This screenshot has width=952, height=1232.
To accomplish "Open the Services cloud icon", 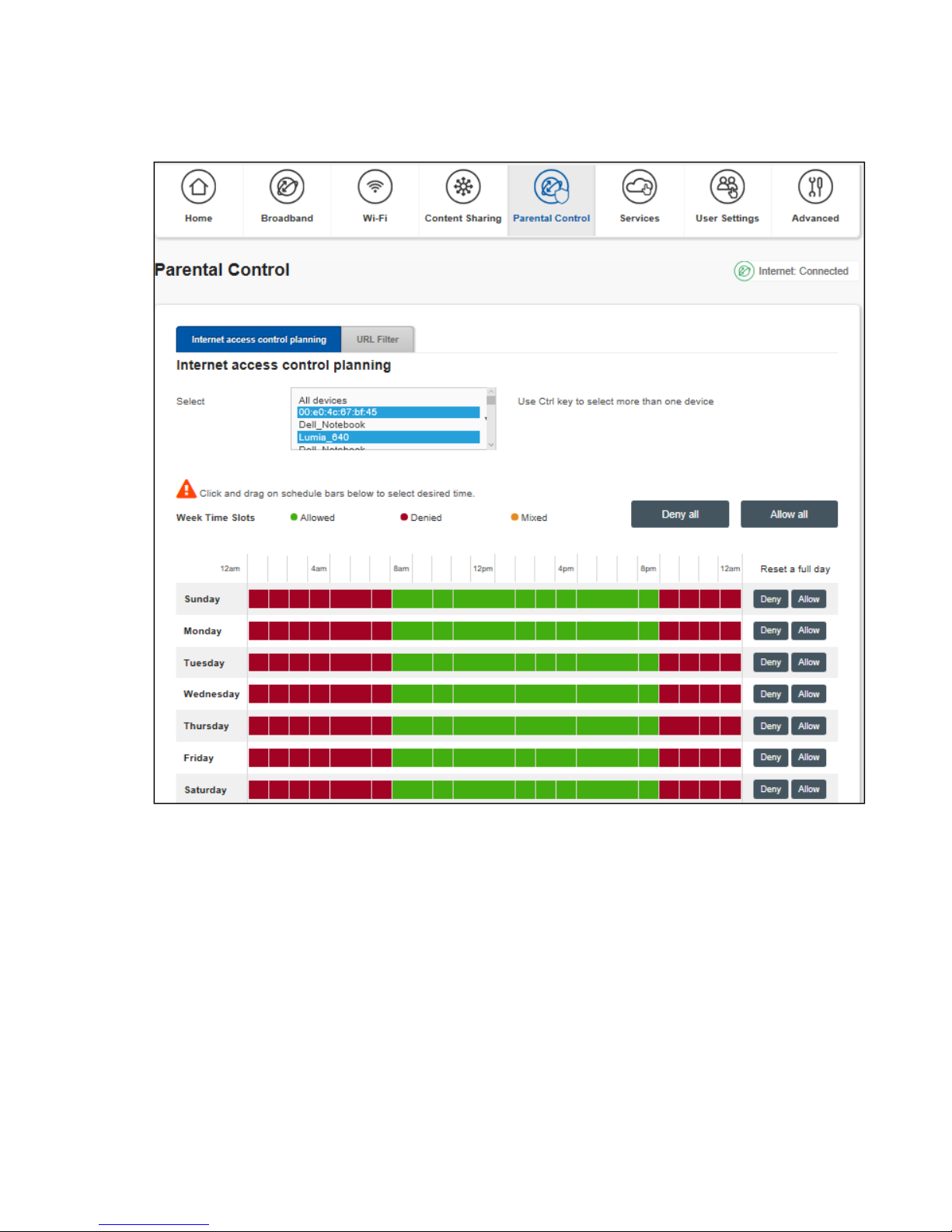I will 639,187.
